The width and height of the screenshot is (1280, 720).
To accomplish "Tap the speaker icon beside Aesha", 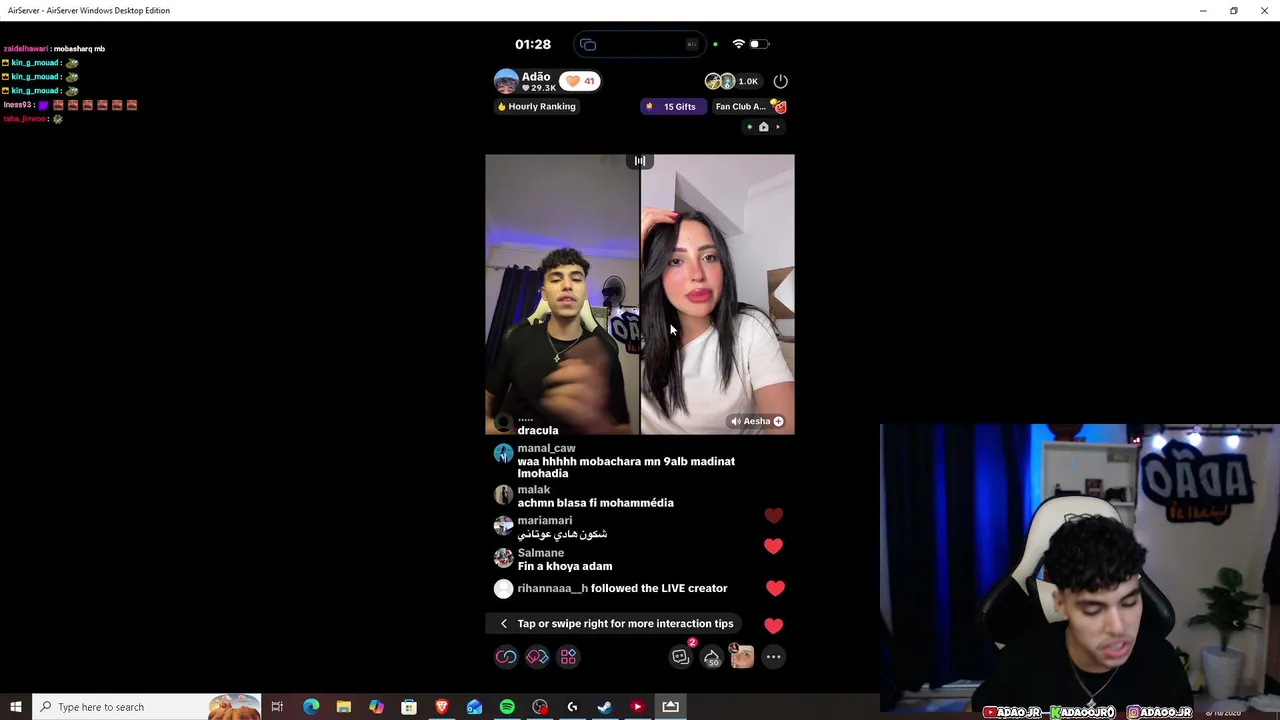I will click(736, 421).
